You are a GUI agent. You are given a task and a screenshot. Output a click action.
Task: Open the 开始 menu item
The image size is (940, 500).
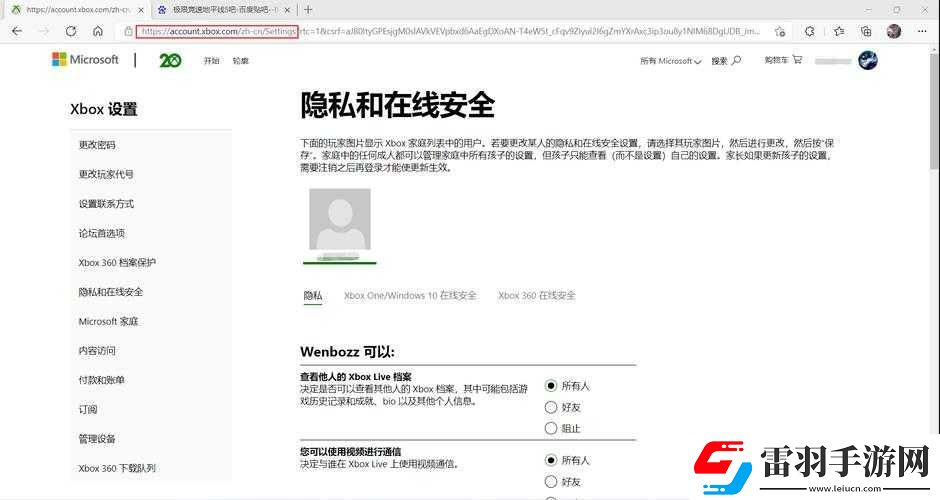pyautogui.click(x=211, y=61)
